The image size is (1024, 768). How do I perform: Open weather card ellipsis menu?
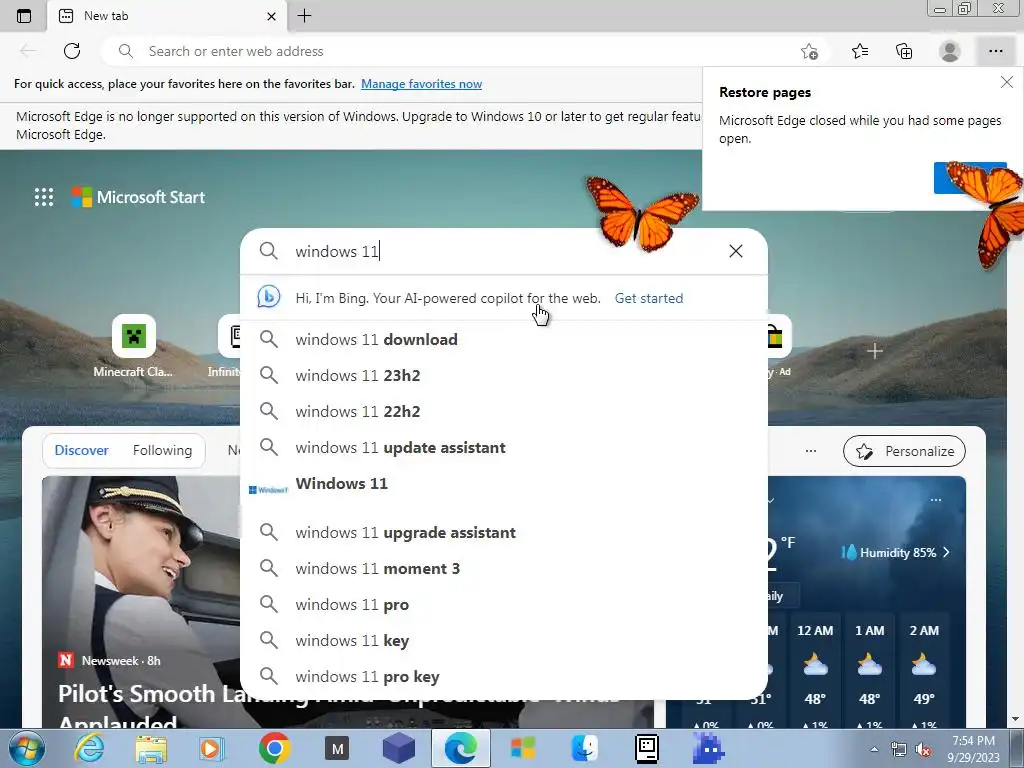click(x=935, y=500)
